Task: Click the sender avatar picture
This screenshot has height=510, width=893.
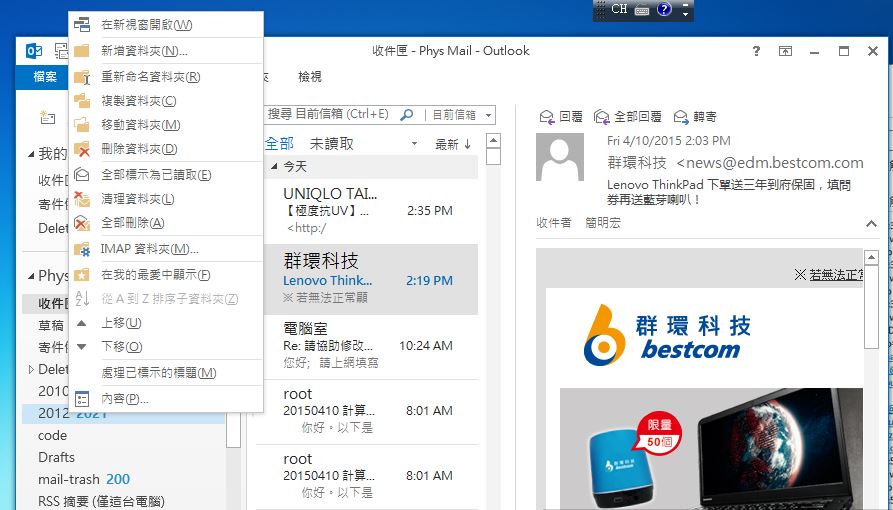Action: click(x=560, y=157)
